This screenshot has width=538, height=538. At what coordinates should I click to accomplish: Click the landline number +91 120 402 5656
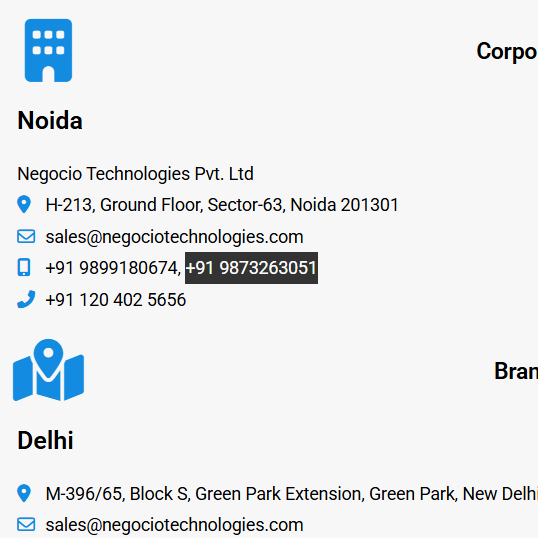pos(116,300)
